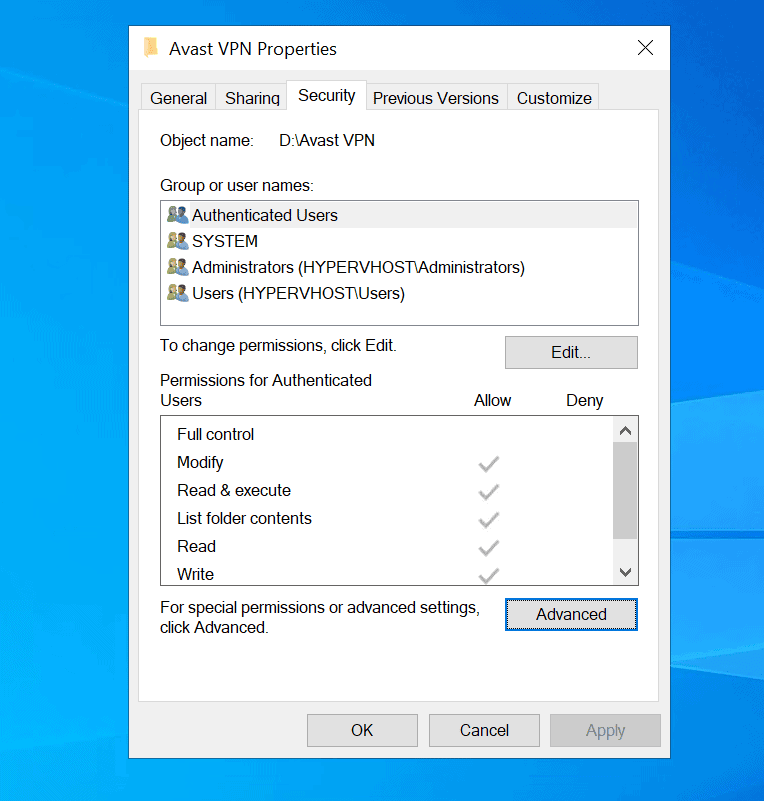This screenshot has width=764, height=801.
Task: Open the Sharing tab
Action: tap(252, 98)
